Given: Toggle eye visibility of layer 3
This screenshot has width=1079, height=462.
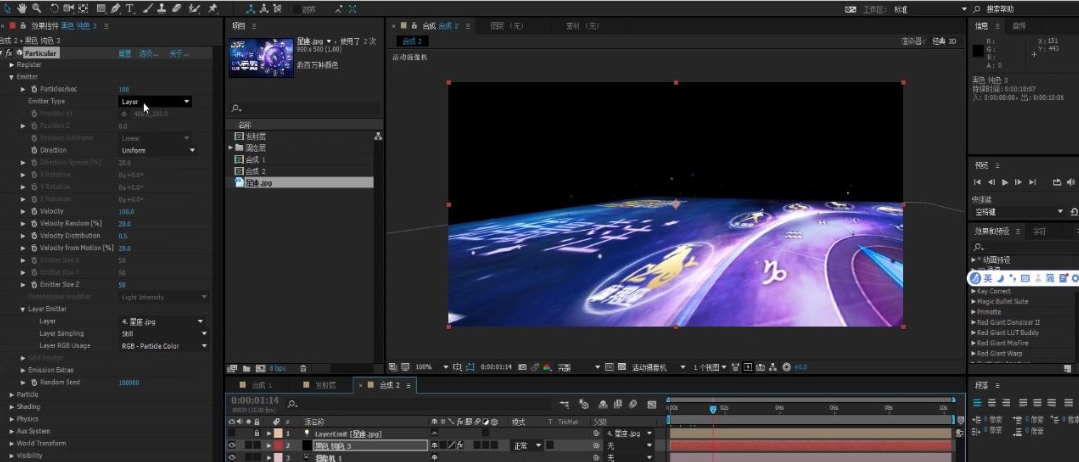Looking at the screenshot, I should (231, 457).
